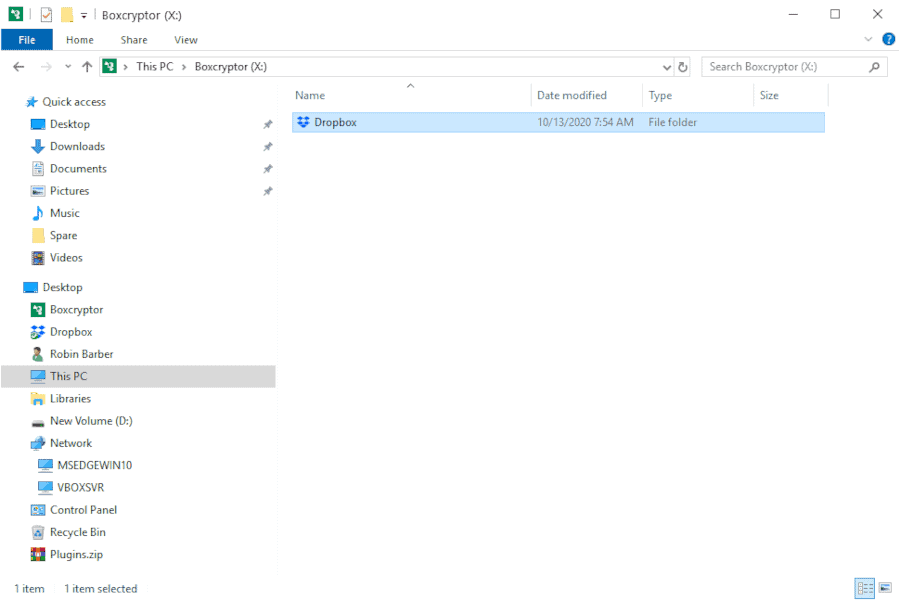Click the Boxcryptor icon in the title bar
This screenshot has height=600, width=900.
13,14
